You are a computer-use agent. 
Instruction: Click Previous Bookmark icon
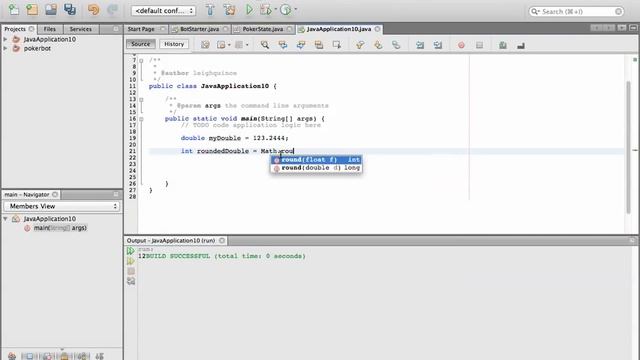tap(360, 45)
